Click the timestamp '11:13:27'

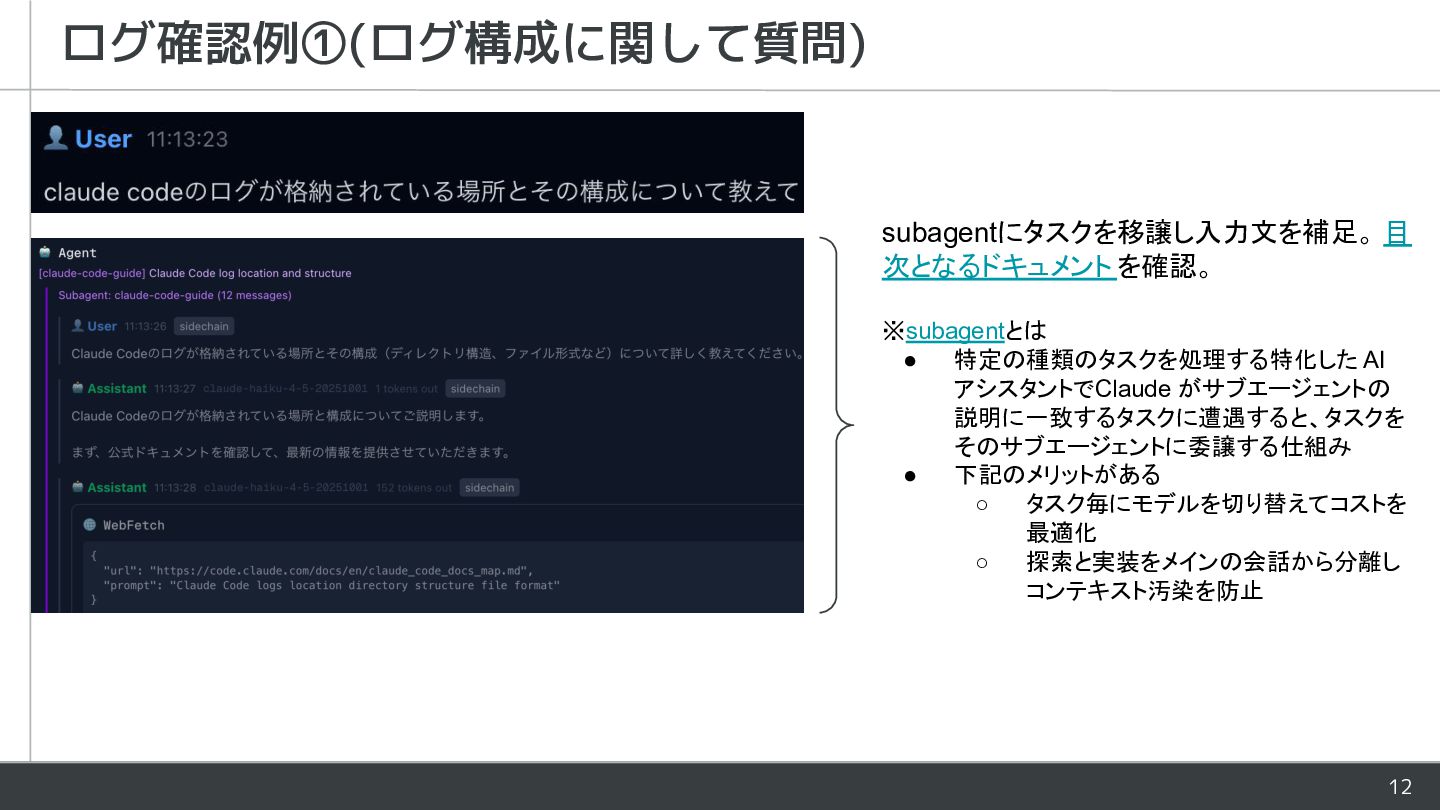[174, 388]
